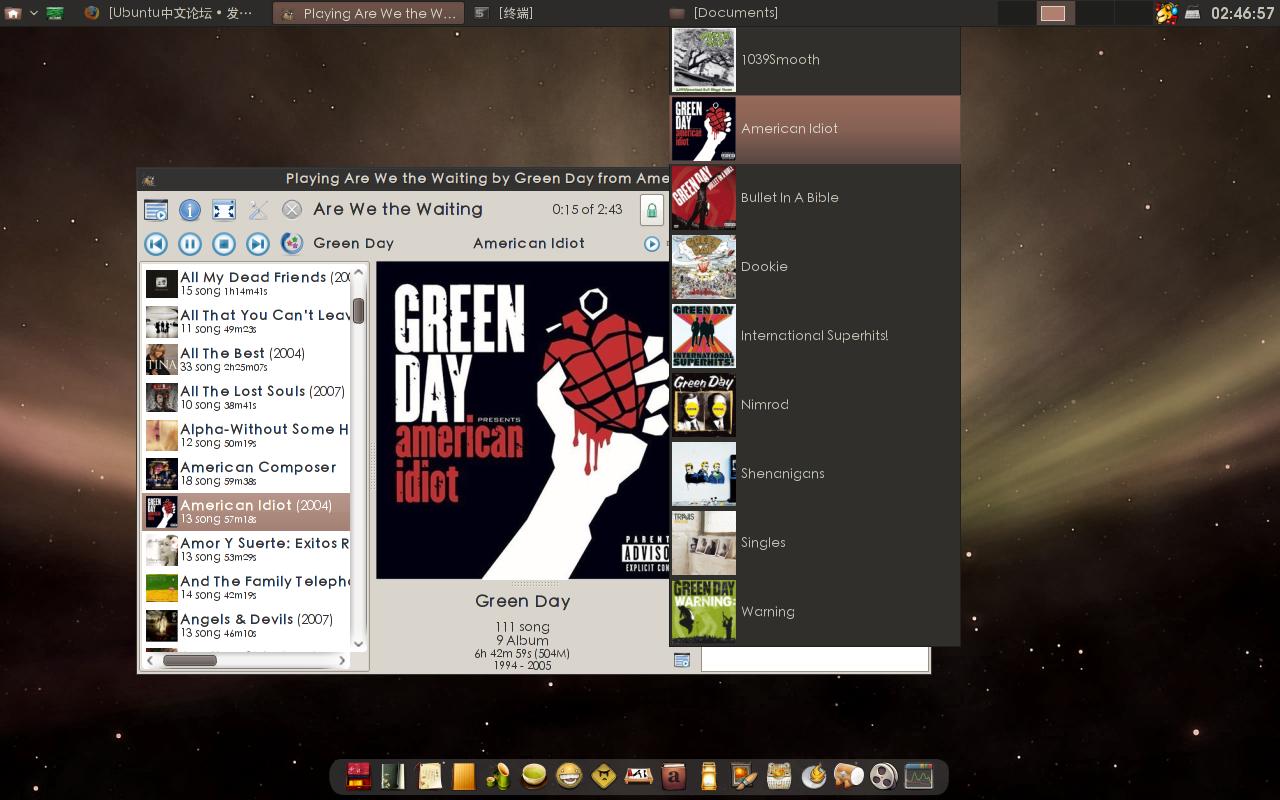Pick the Dookie album

[x=815, y=267]
